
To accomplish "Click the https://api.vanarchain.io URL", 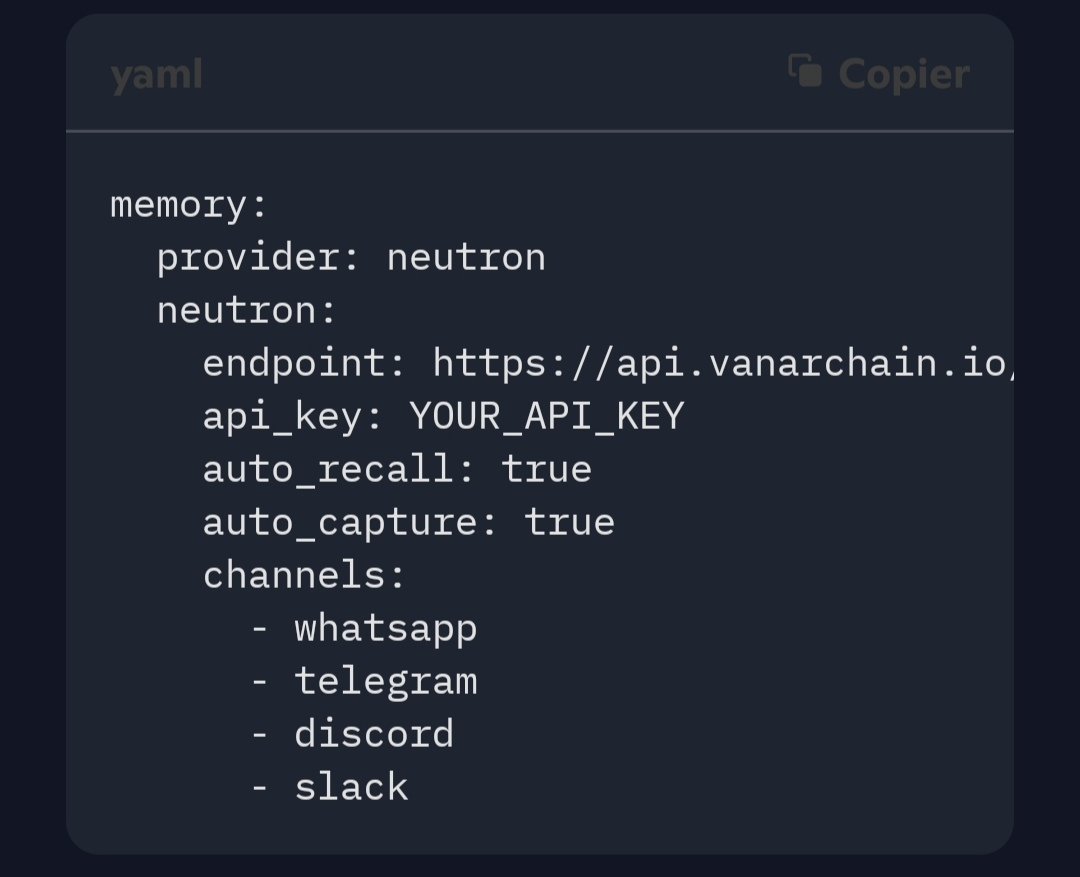I will (720, 363).
